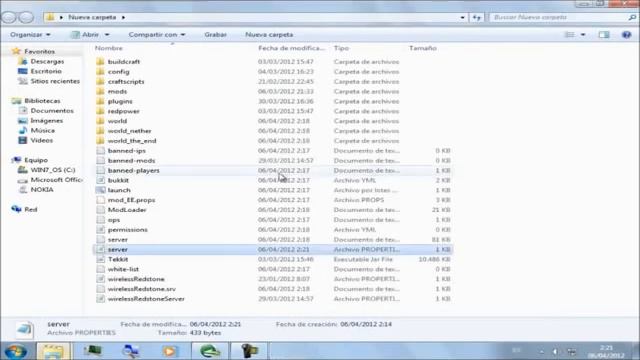Sort by the Tipo column header
The image size is (640, 360).
pyautogui.click(x=341, y=48)
